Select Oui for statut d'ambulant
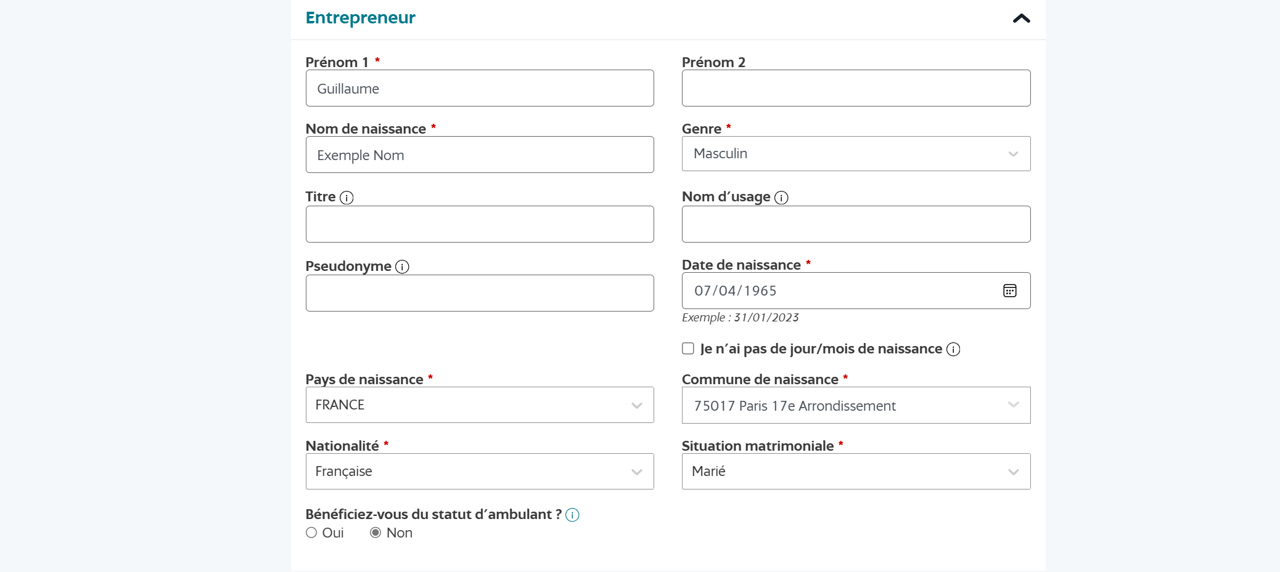Screen dimensions: 1280x572 [312, 533]
